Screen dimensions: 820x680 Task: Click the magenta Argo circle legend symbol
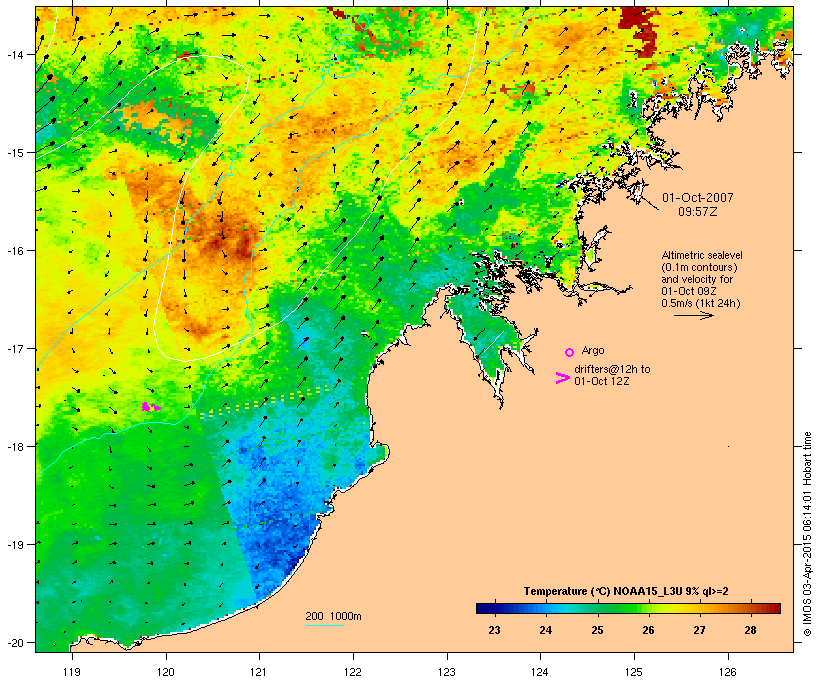pyautogui.click(x=570, y=352)
